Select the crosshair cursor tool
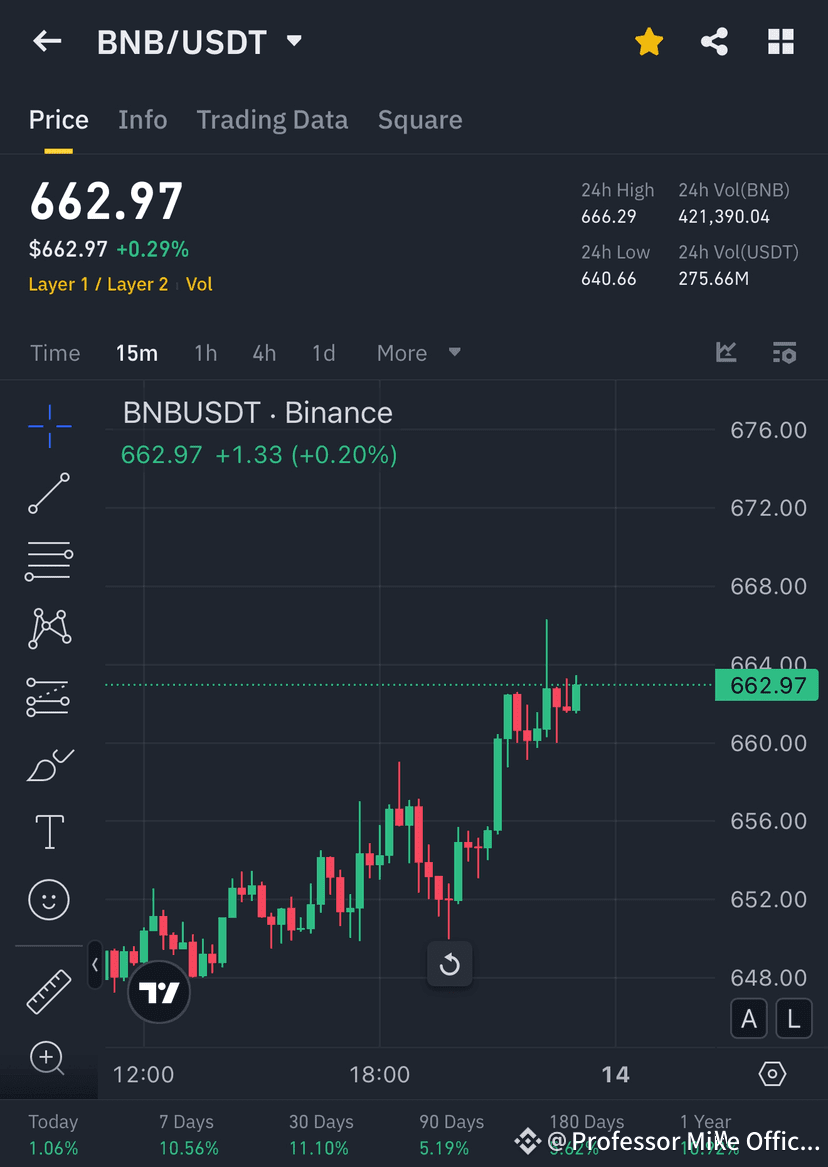 [x=48, y=425]
